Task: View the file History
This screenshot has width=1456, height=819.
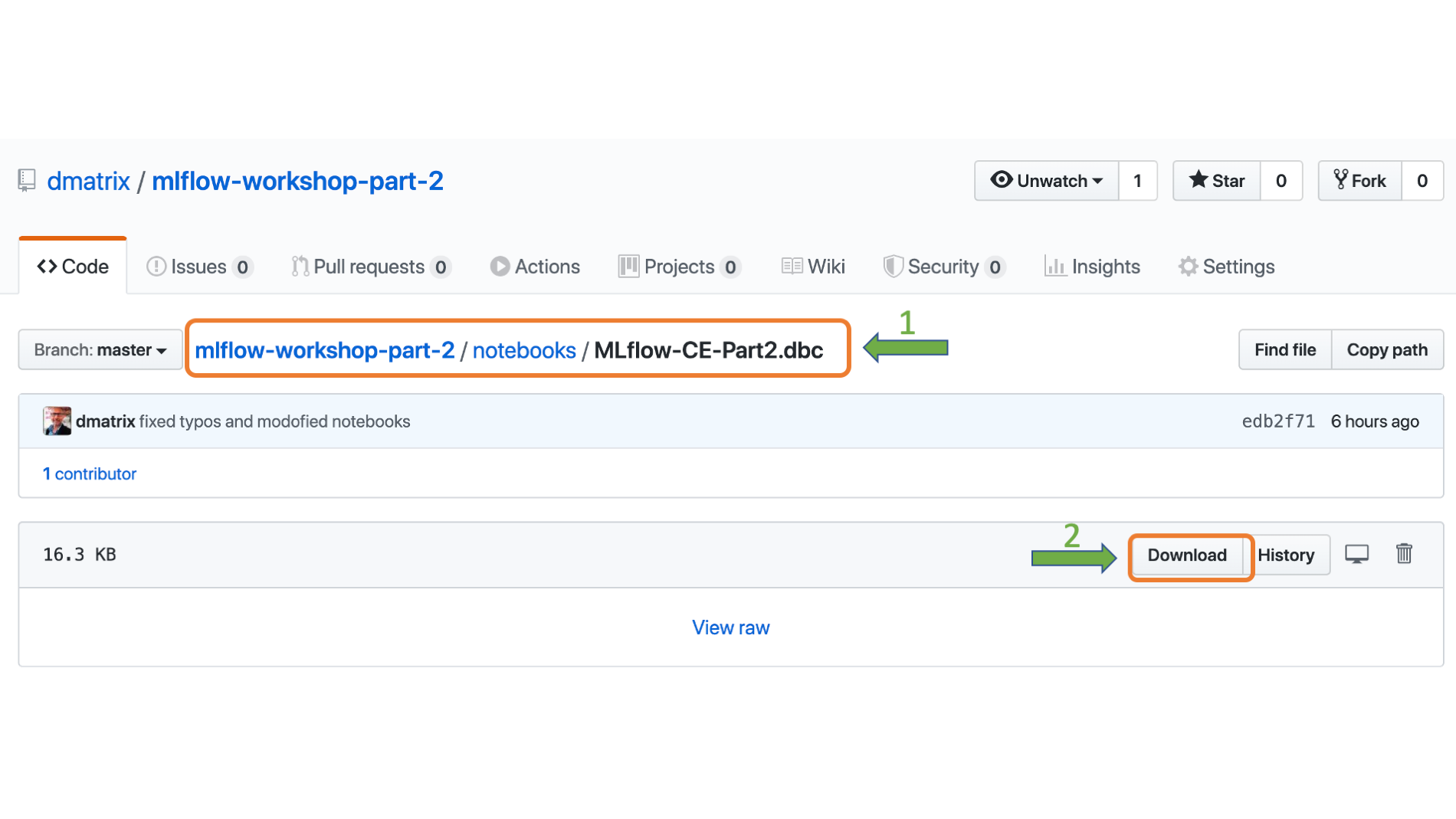Action: coord(1286,555)
